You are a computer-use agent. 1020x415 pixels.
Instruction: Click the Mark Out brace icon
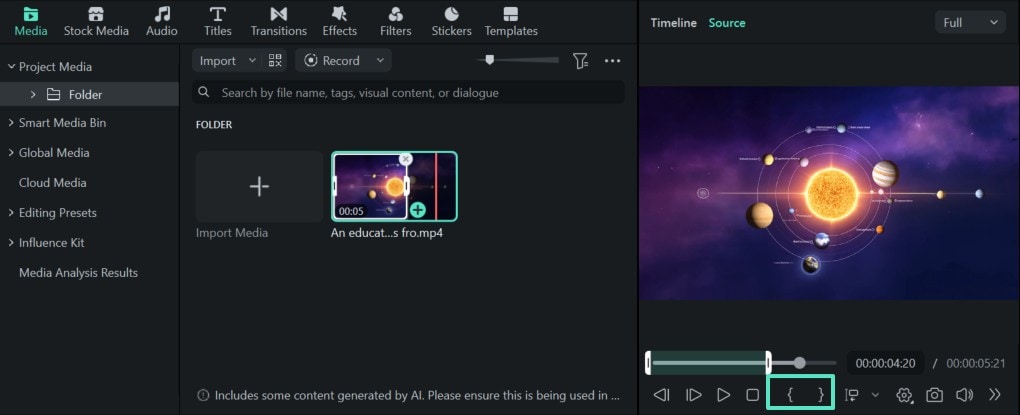coord(821,394)
